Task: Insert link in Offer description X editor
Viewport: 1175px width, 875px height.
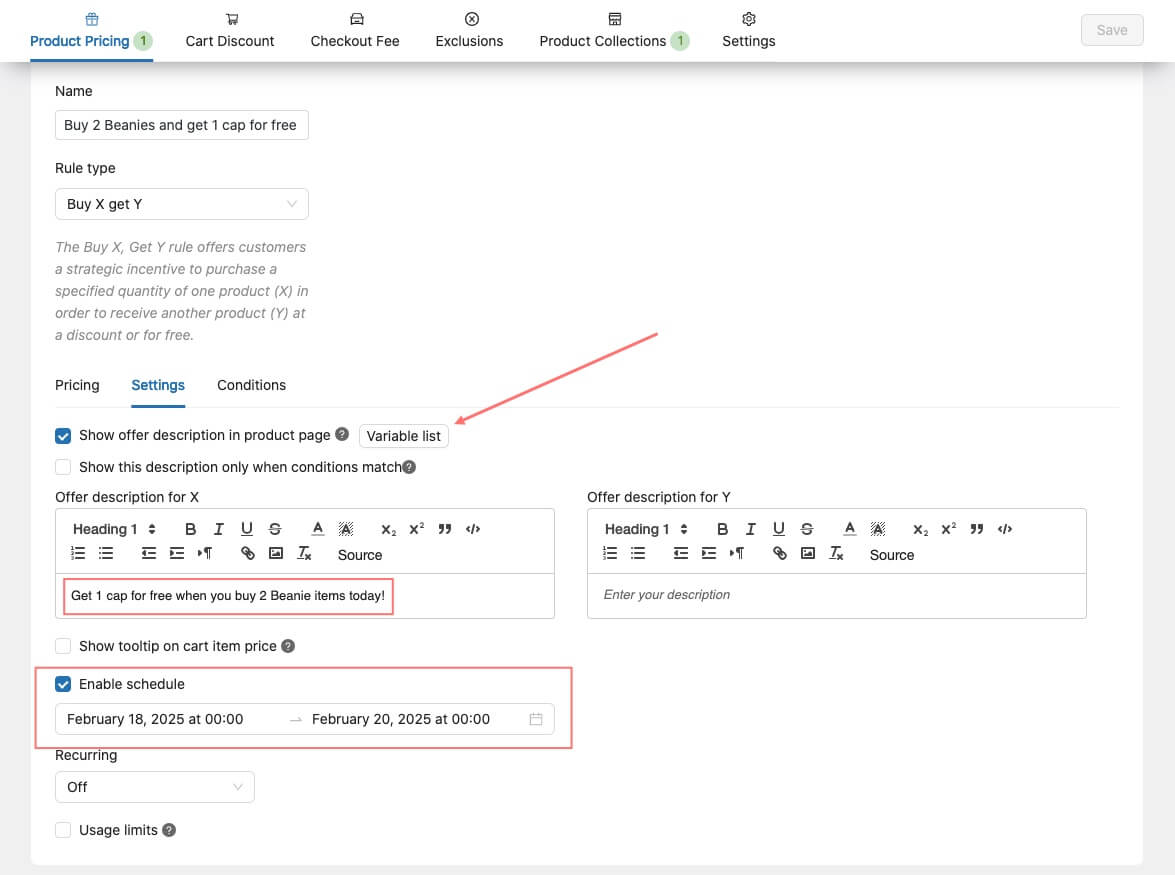Action: click(248, 553)
